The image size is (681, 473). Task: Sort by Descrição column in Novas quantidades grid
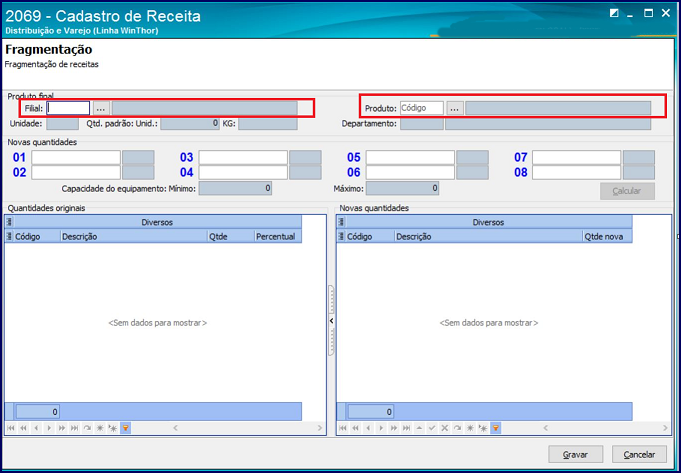point(488,236)
